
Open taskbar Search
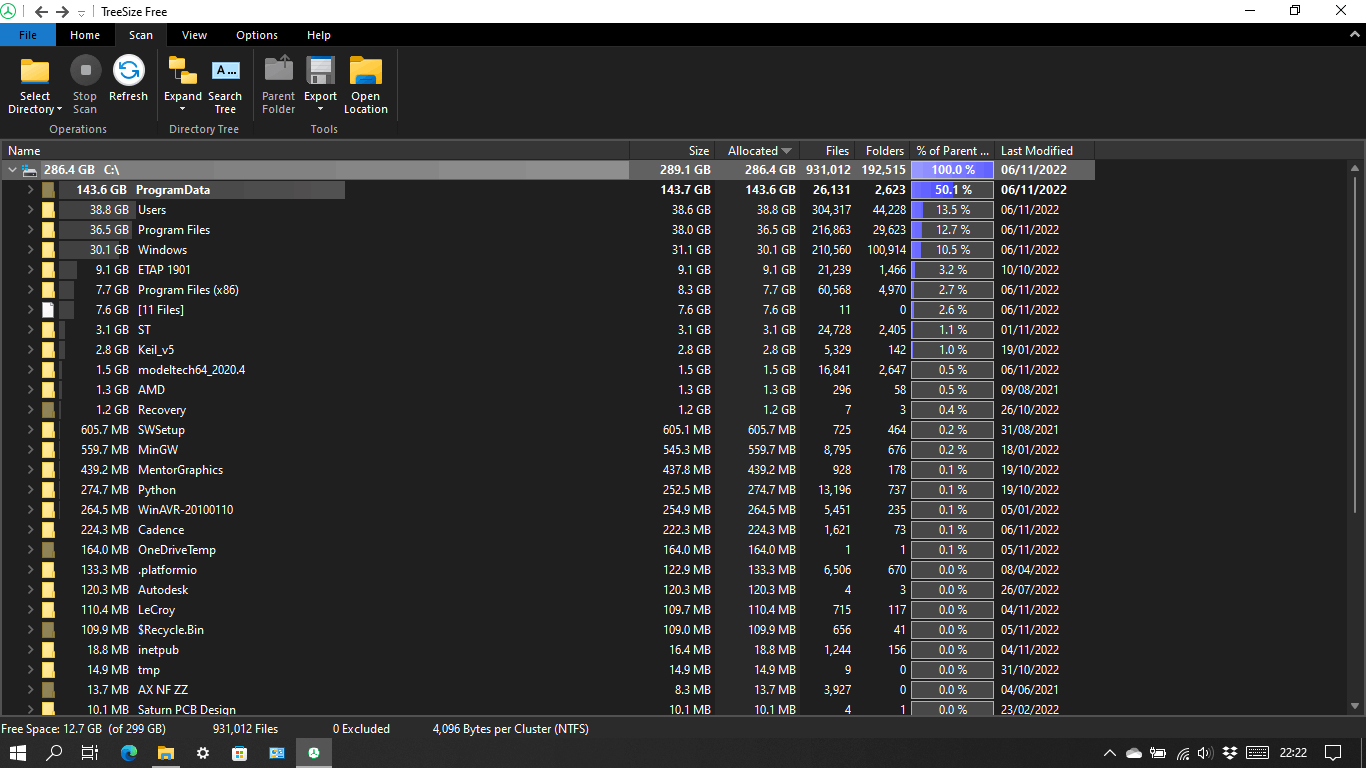55,753
